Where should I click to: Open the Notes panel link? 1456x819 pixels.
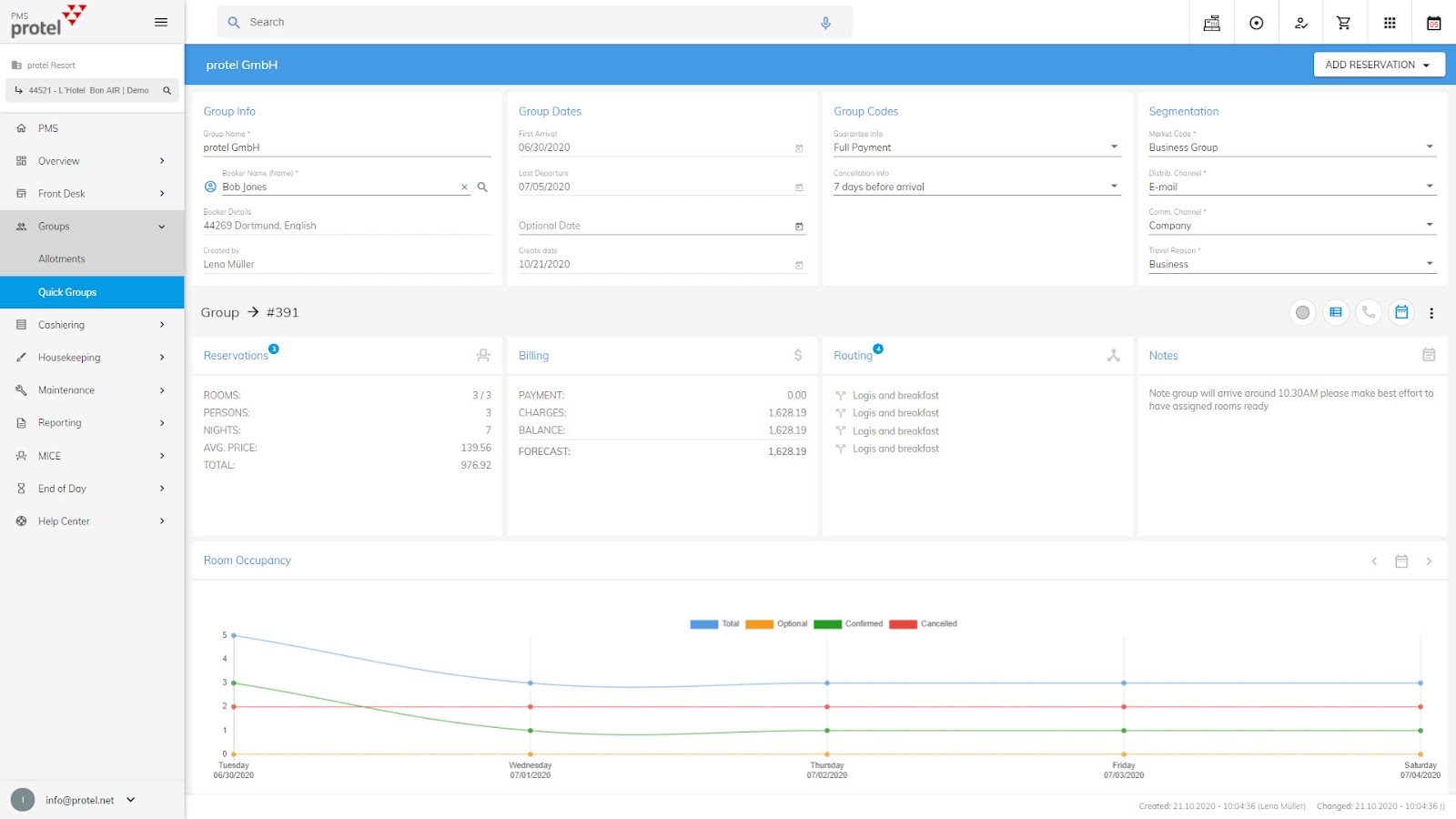[1163, 356]
